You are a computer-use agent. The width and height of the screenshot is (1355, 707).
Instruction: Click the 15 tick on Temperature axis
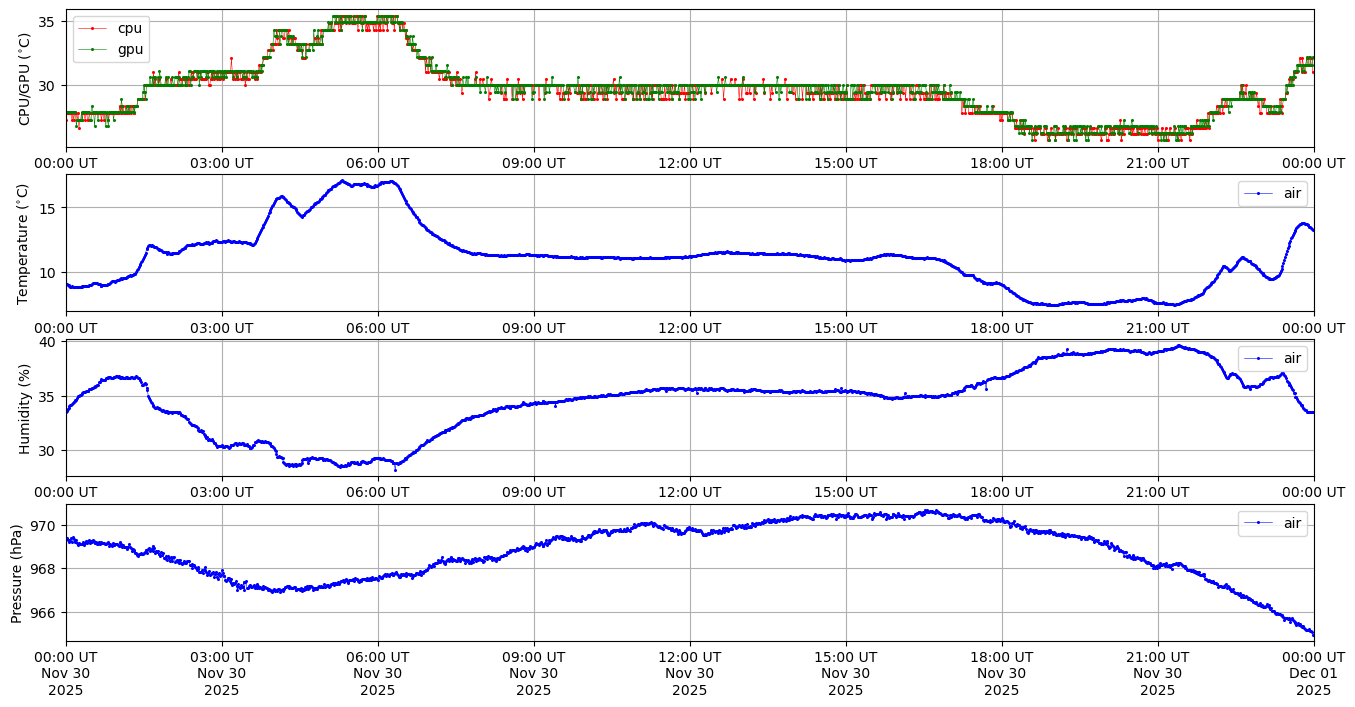tap(49, 208)
